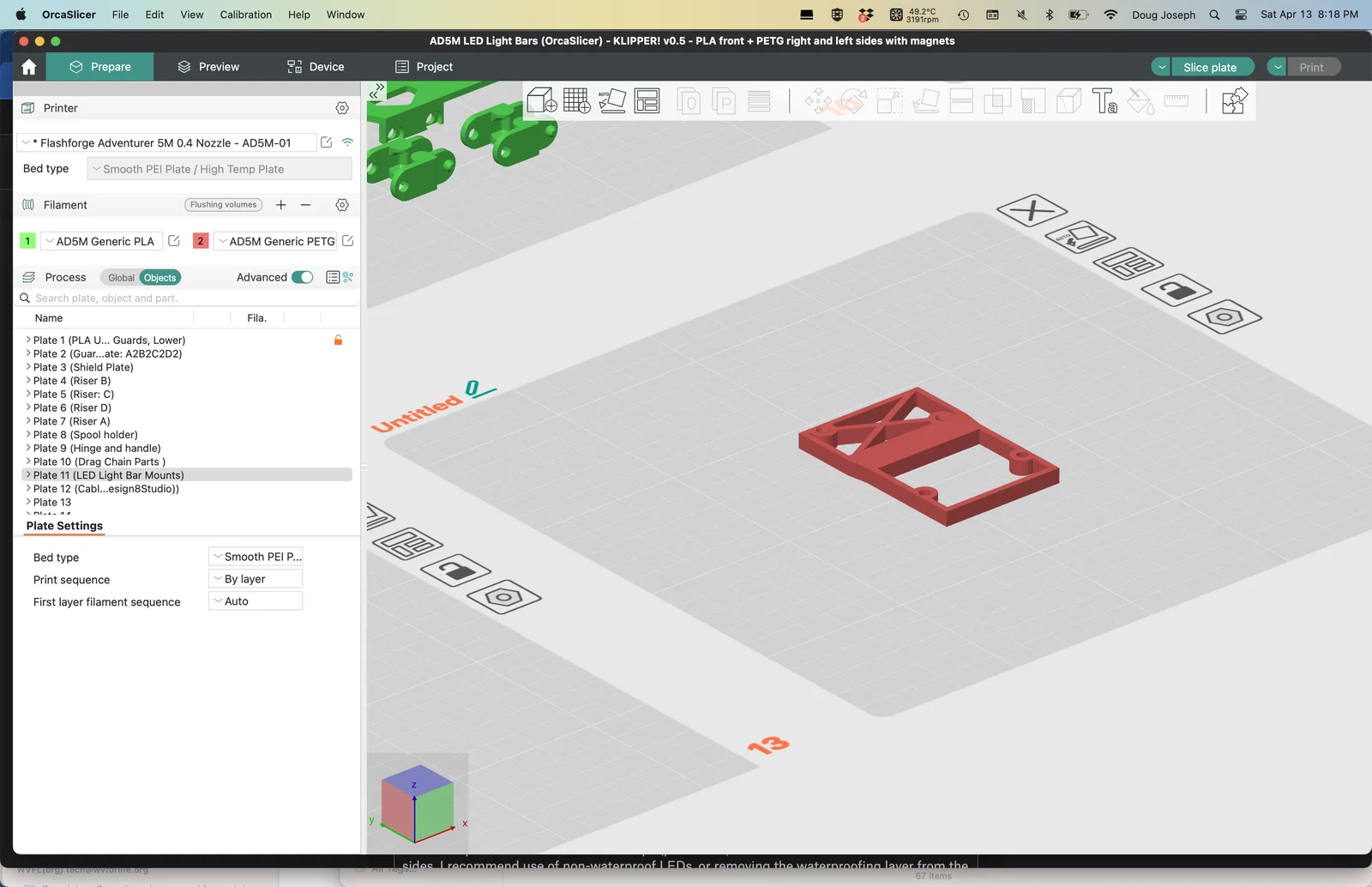Click the Plate 1 orange lock icon
The height and width of the screenshot is (887, 1372).
tap(338, 341)
